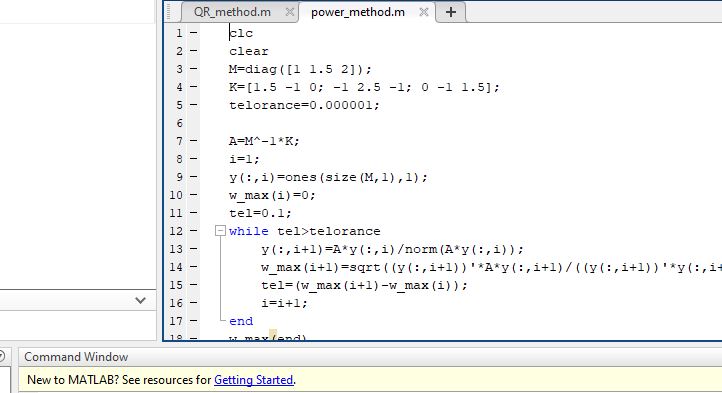Close the QR_method.m tab
This screenshot has width=722, height=393.
point(289,12)
